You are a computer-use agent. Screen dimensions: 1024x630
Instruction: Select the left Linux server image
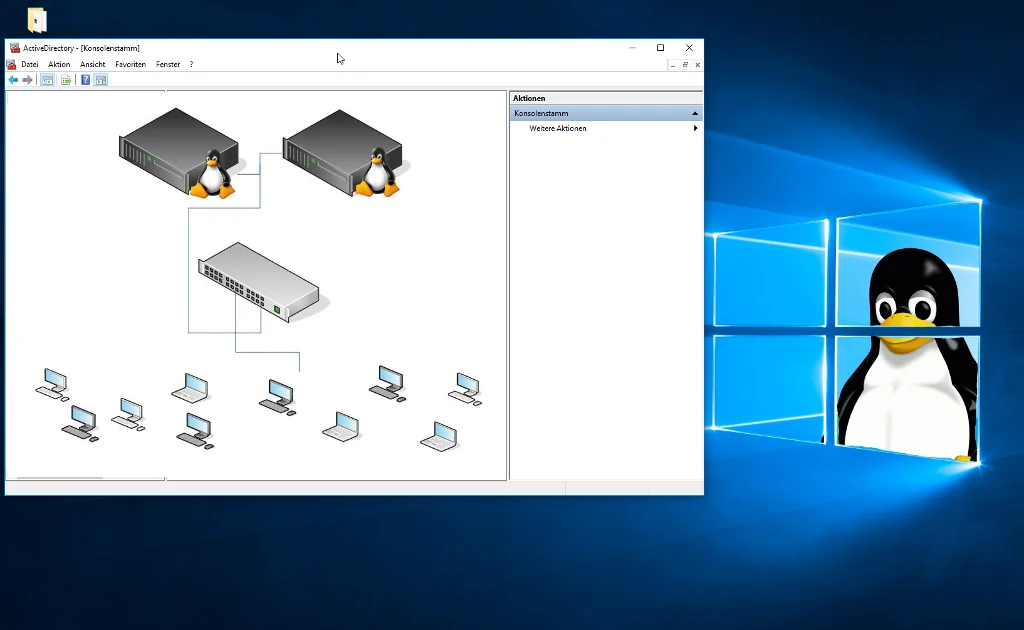pos(178,153)
